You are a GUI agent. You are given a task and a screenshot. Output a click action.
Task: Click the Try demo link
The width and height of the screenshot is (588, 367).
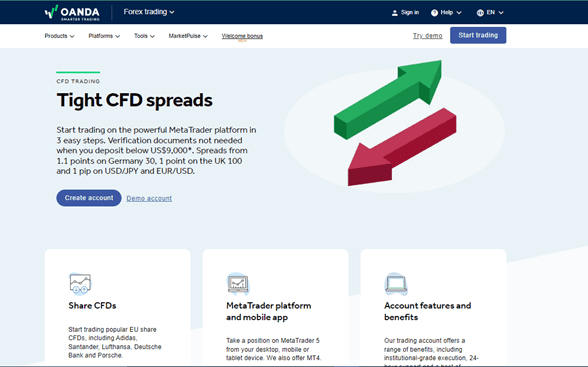[x=428, y=36]
